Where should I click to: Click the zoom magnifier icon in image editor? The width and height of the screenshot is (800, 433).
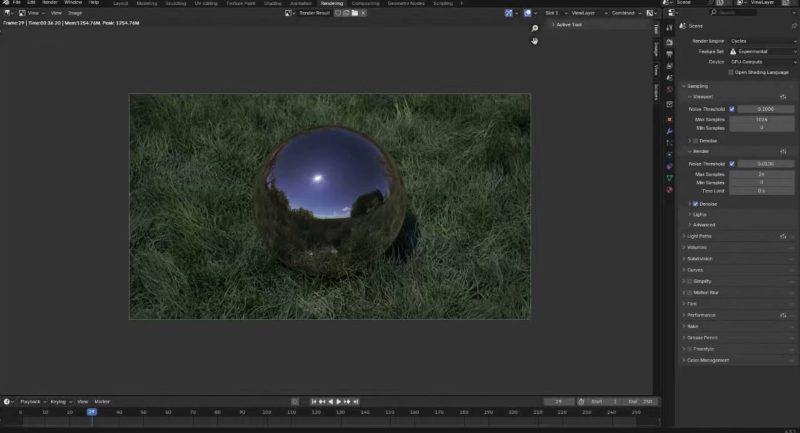[535, 29]
